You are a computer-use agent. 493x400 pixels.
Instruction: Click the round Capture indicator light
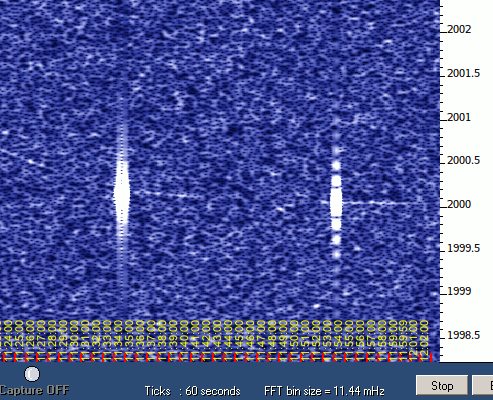(32, 374)
